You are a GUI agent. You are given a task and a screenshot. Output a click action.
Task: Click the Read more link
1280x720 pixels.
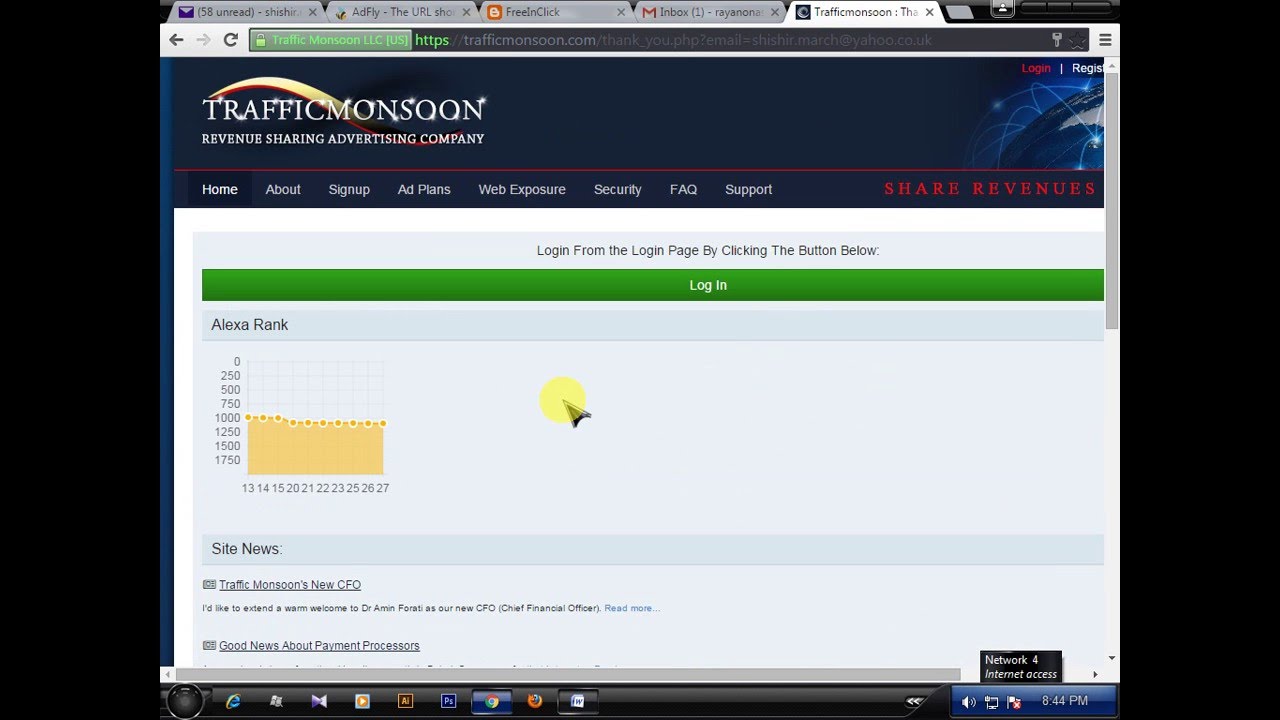(632, 608)
